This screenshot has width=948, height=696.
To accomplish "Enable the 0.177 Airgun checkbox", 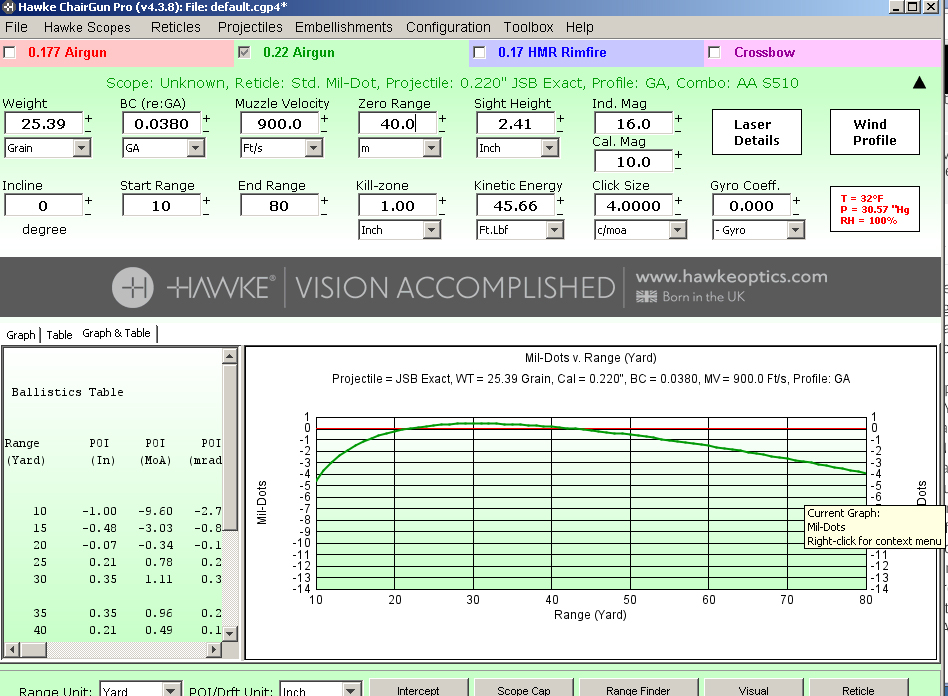I will (9, 53).
